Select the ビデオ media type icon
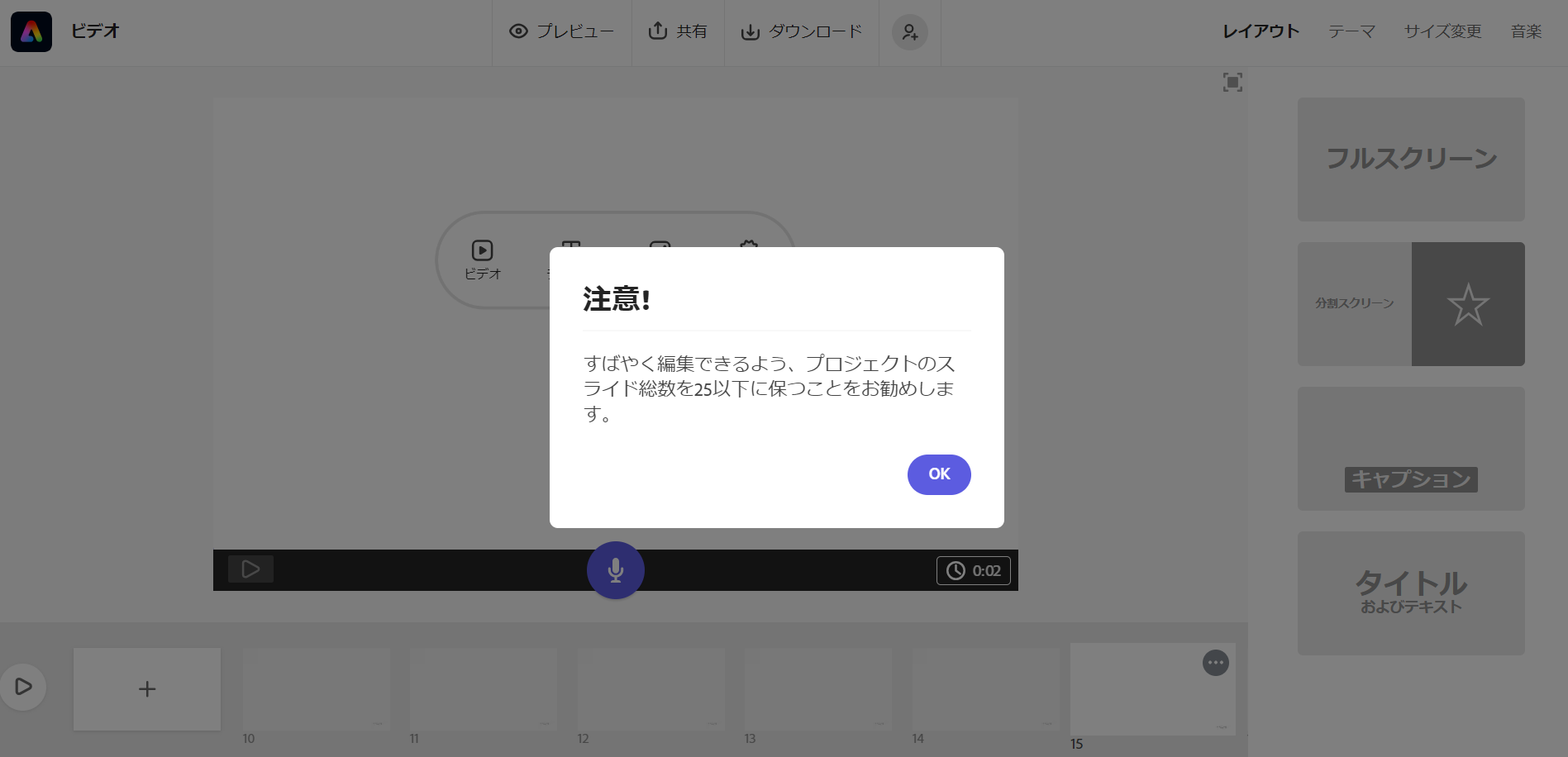Viewport: 1568px width, 757px height. 483,248
